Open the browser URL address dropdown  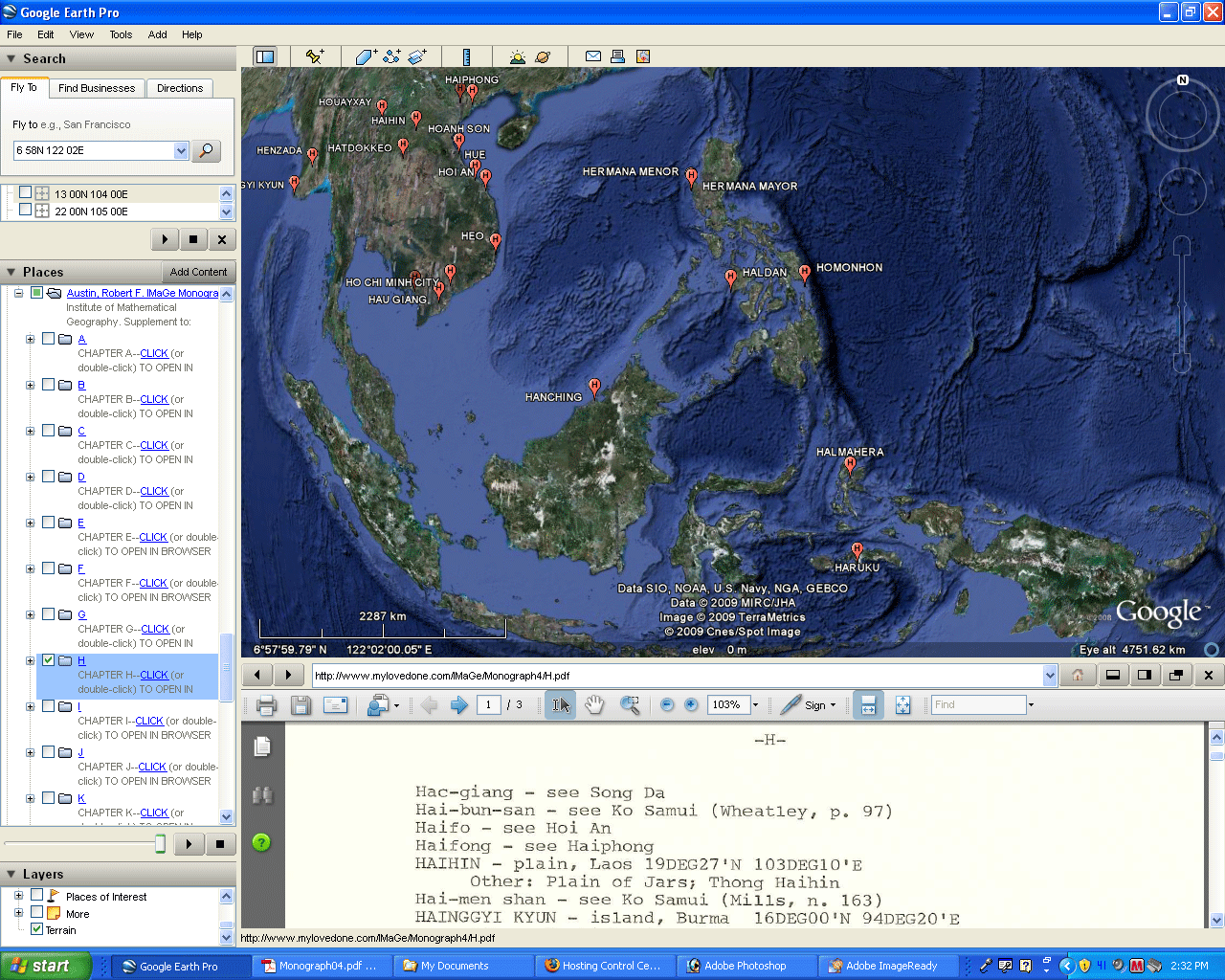pos(1050,676)
